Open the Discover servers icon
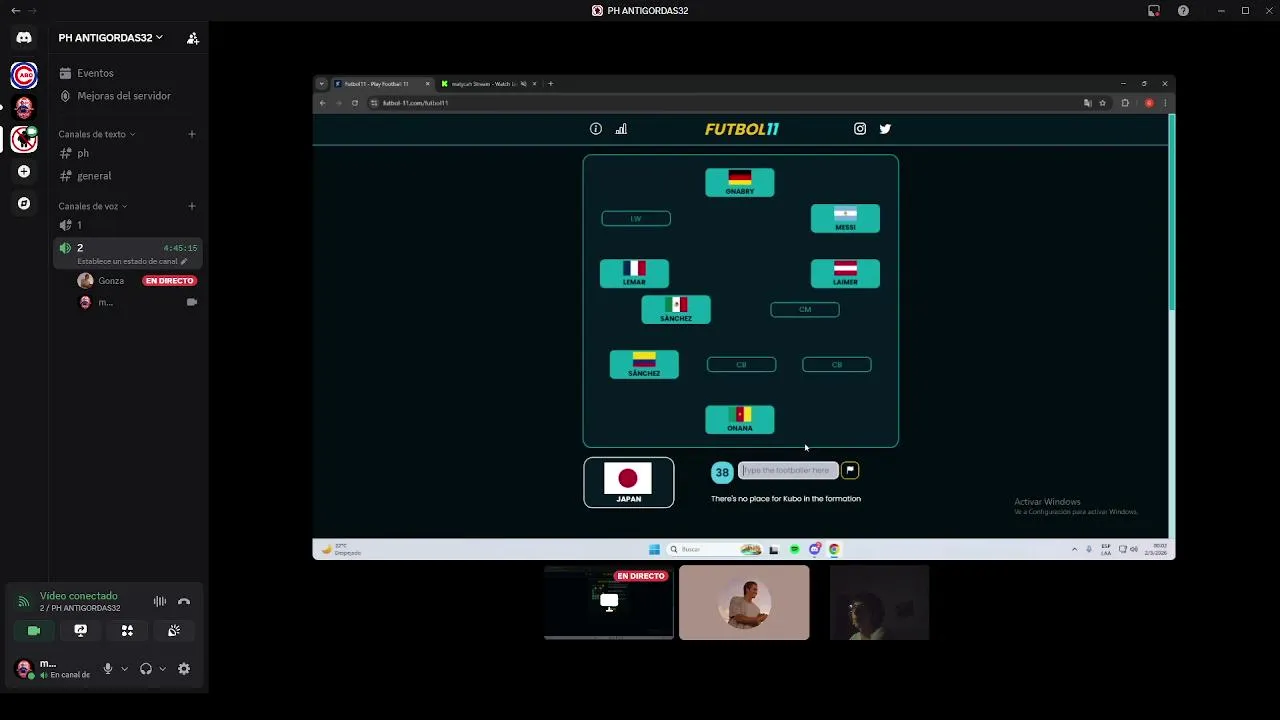Viewport: 1280px width, 720px height. point(24,203)
